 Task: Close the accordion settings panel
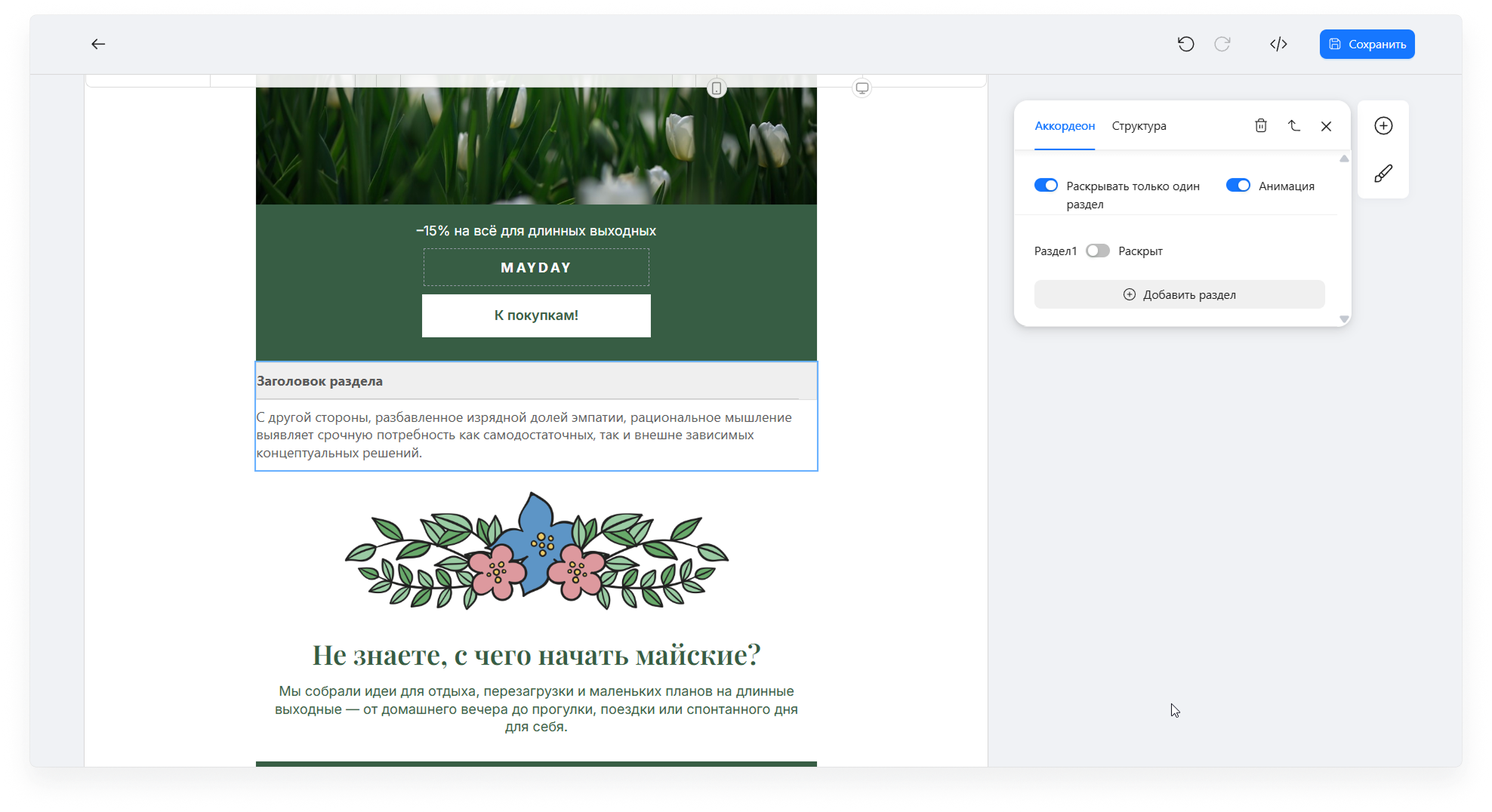[x=1326, y=126]
